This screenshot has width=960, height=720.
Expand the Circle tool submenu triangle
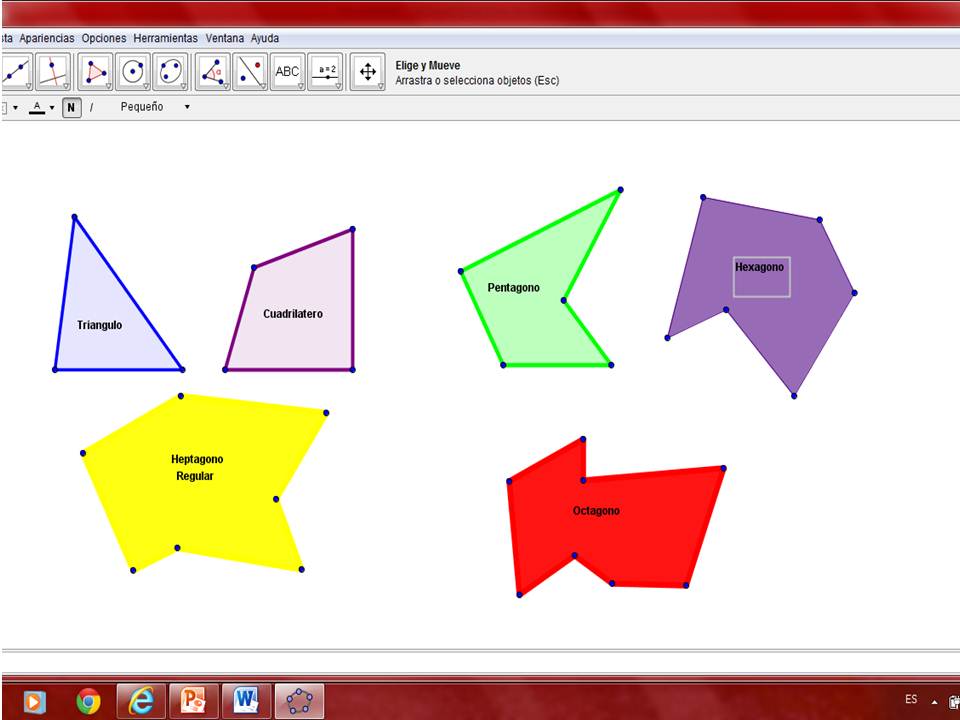coord(146,86)
